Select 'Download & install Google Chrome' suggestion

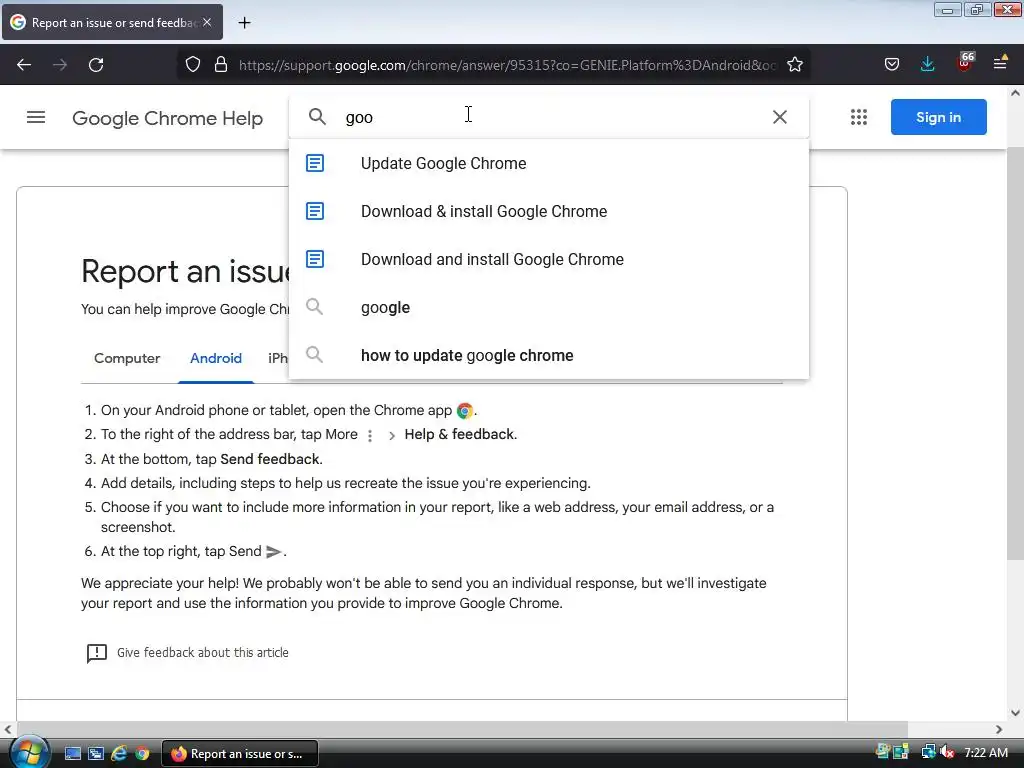pos(549,212)
